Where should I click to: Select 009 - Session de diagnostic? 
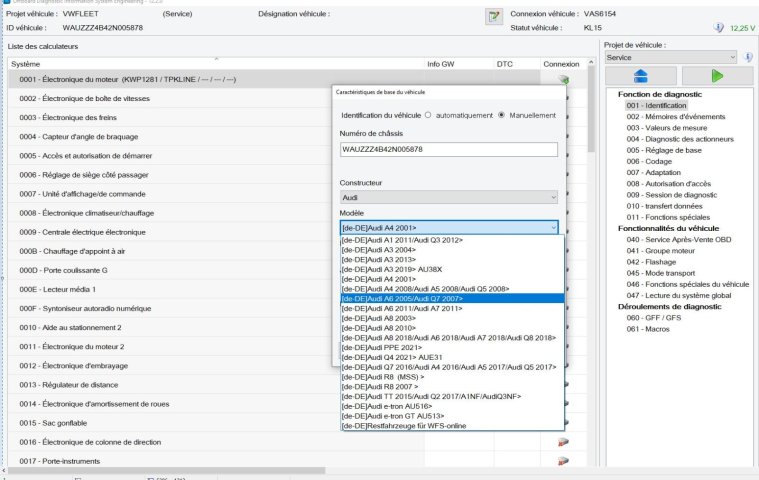(671, 195)
